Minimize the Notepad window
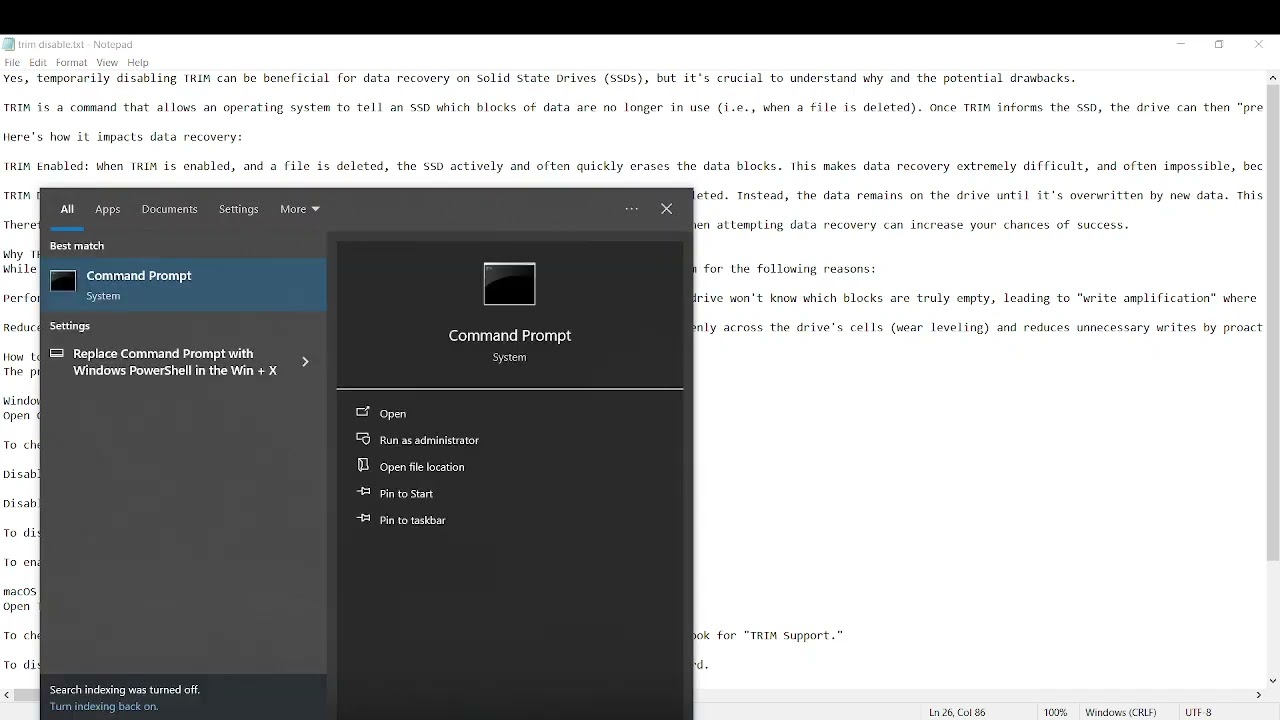This screenshot has height=720, width=1280. pos(1181,45)
